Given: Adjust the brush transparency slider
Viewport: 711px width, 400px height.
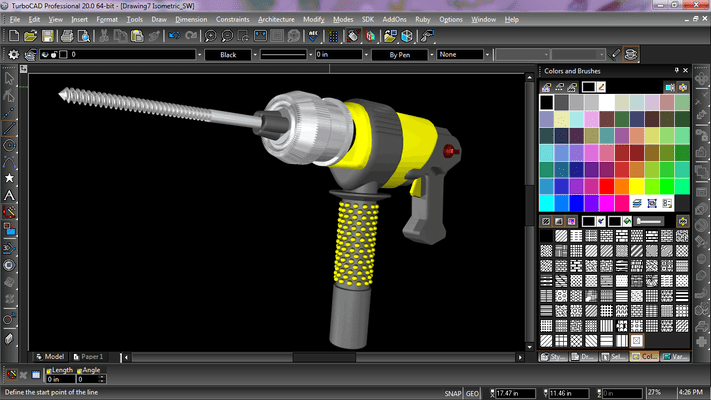Looking at the screenshot, I should tap(649, 221).
